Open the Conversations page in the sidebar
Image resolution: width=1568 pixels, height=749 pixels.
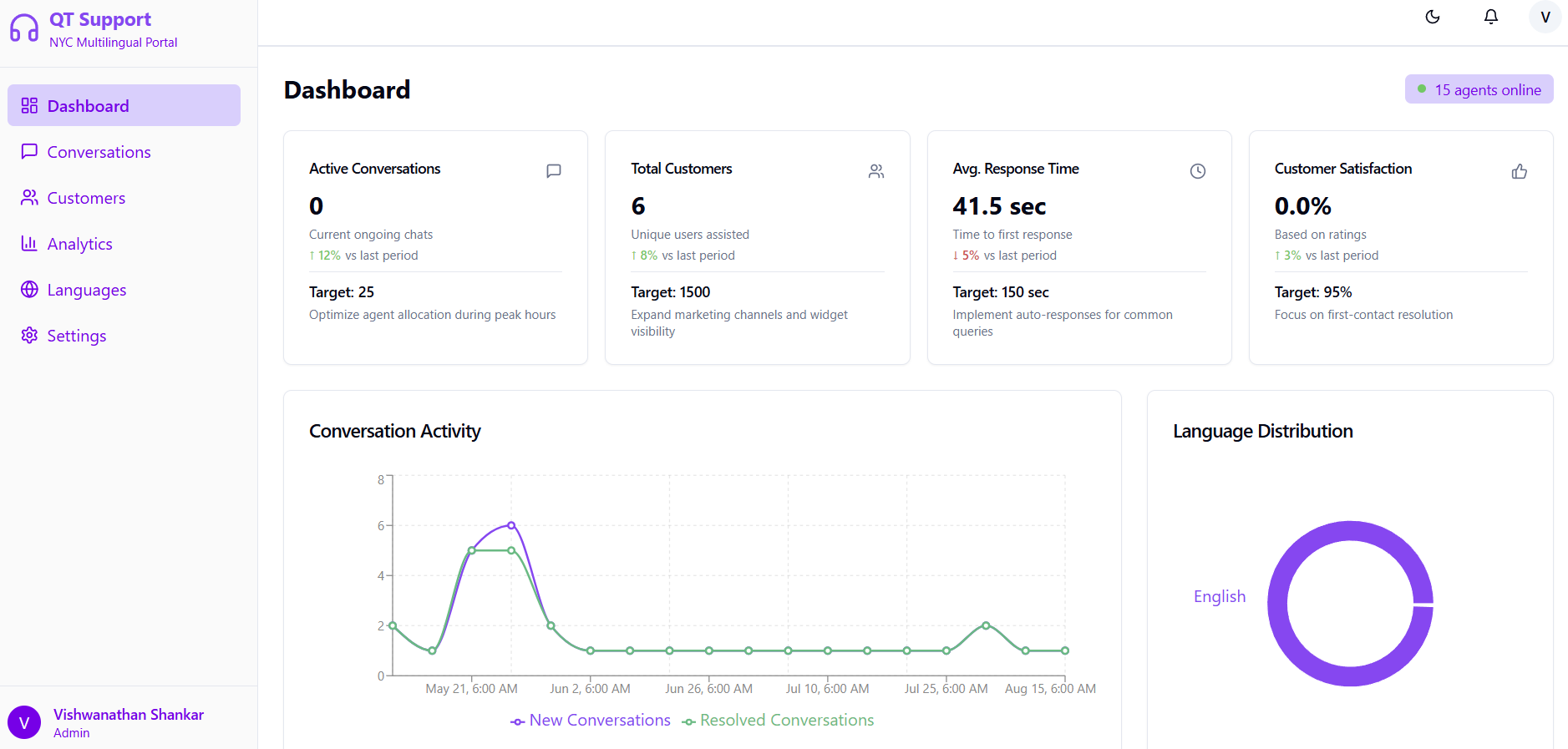(x=99, y=152)
